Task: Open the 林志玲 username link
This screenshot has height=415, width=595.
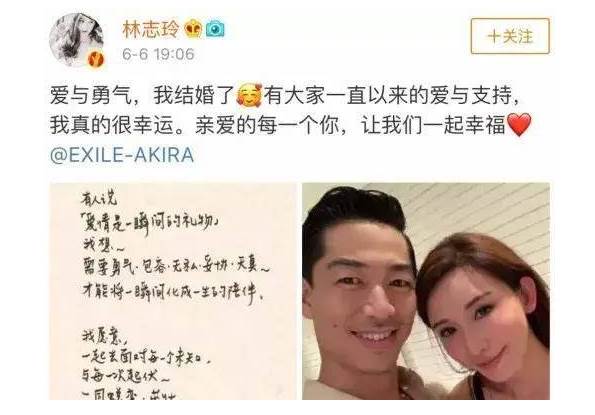Action: [x=151, y=29]
